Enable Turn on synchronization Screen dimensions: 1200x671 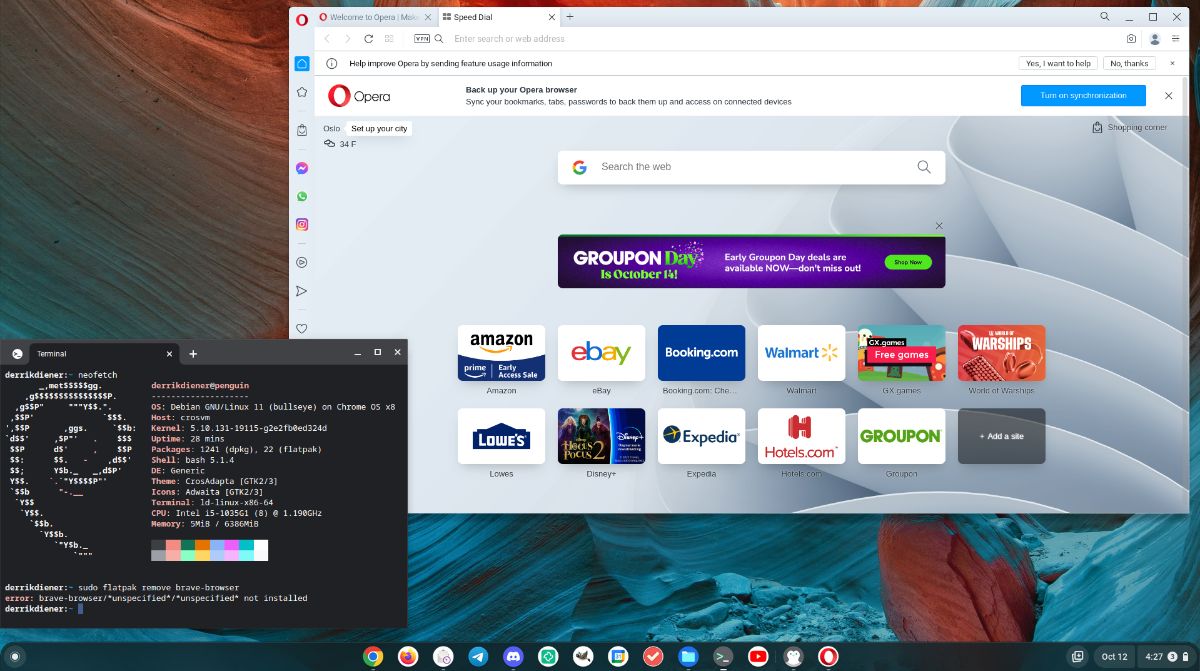tap(1082, 95)
